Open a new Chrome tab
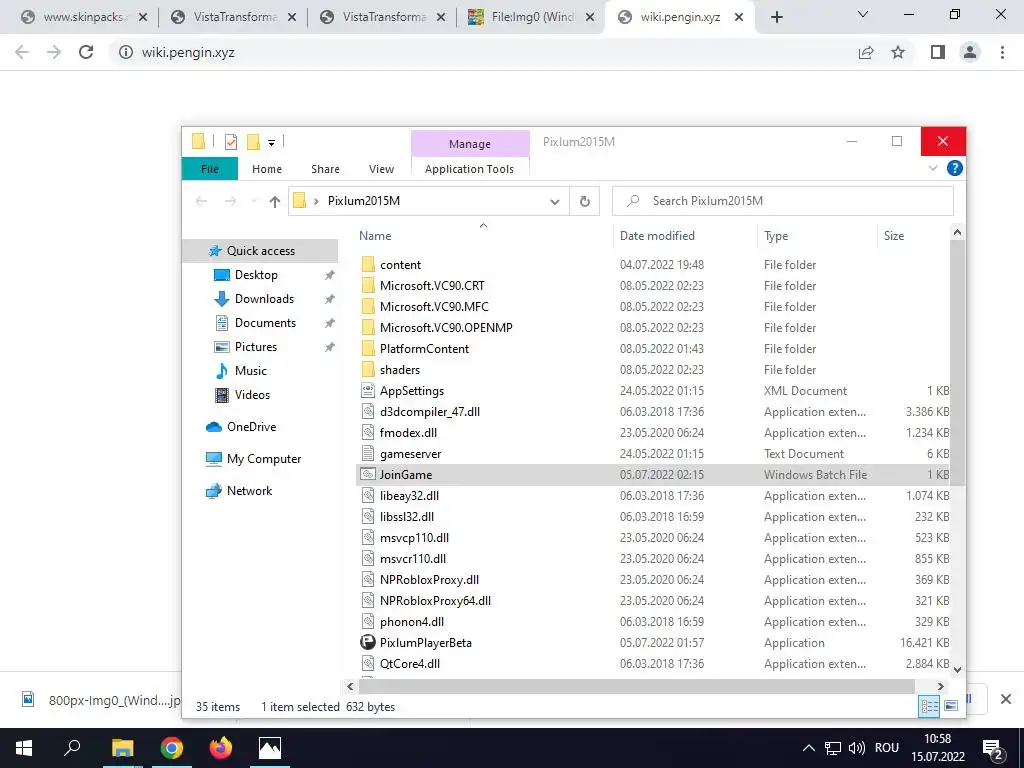1024x768 pixels. 776,17
